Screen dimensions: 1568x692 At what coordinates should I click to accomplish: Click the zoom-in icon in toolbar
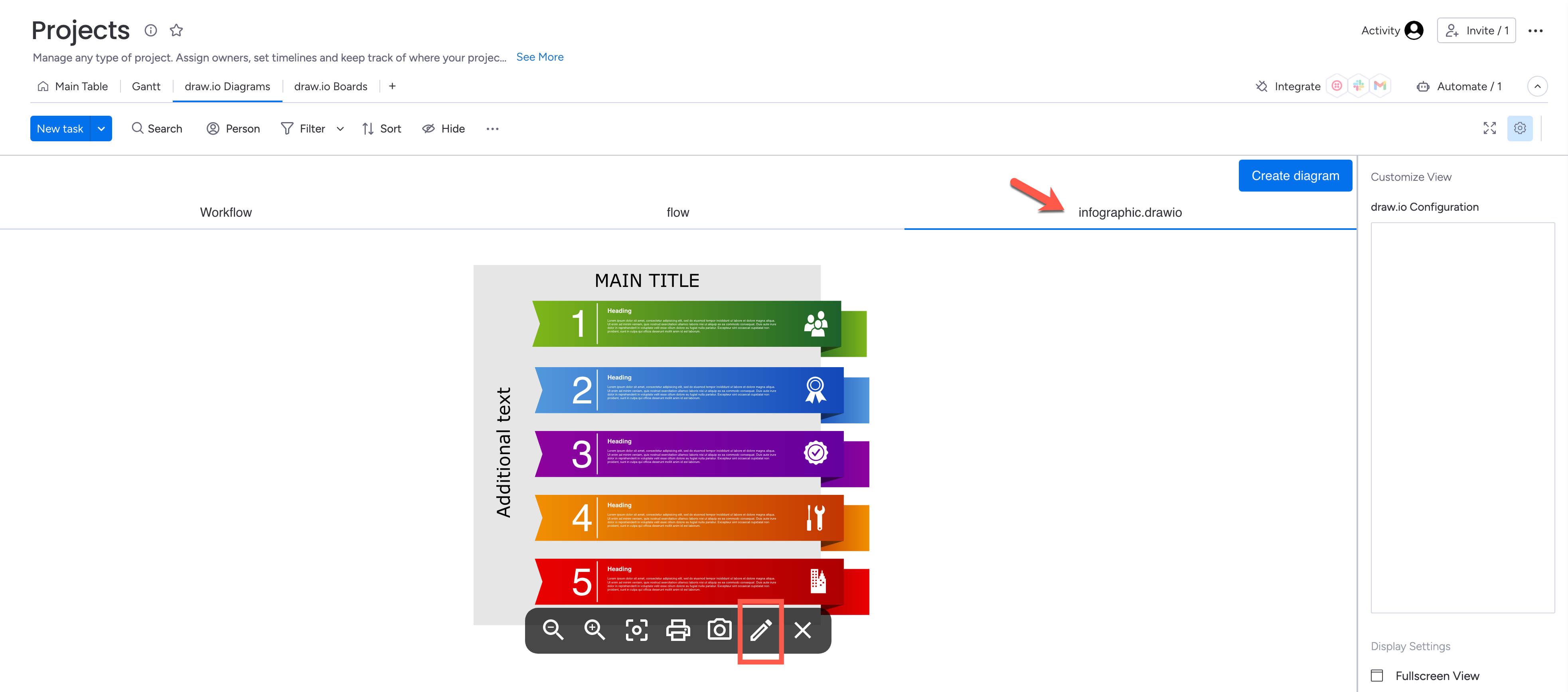(x=594, y=630)
